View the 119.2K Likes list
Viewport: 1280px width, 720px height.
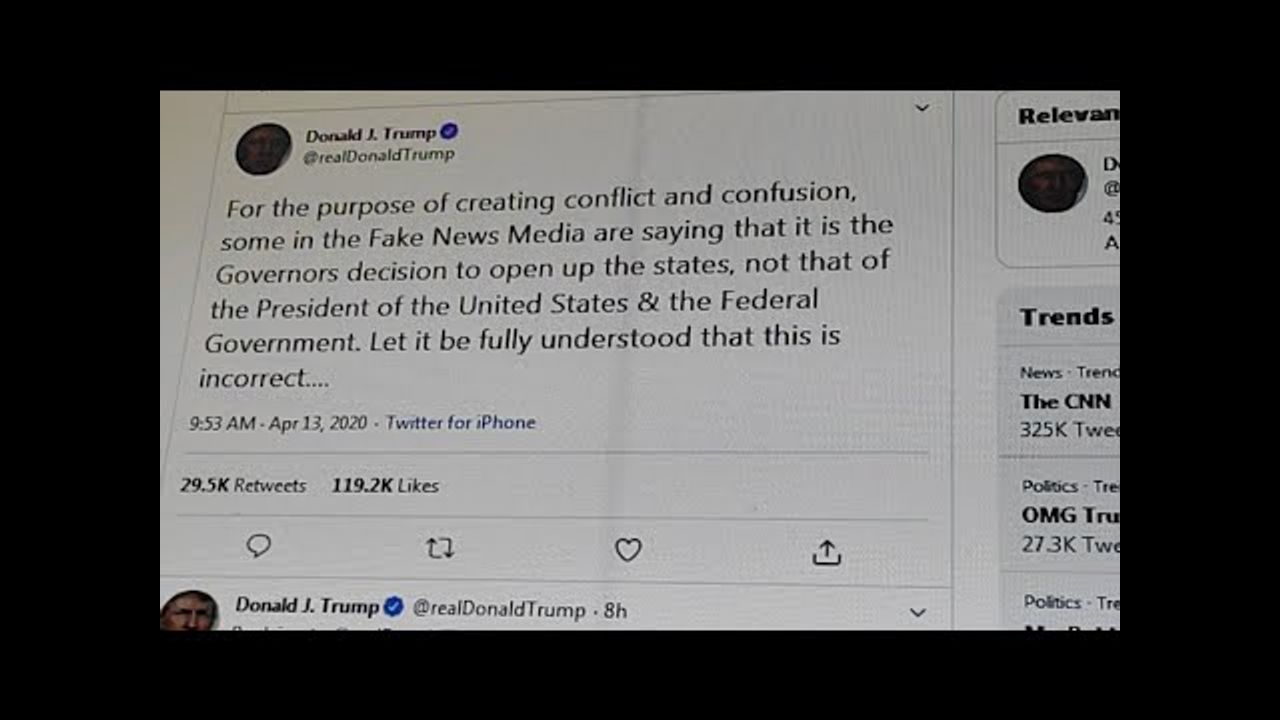tap(385, 485)
